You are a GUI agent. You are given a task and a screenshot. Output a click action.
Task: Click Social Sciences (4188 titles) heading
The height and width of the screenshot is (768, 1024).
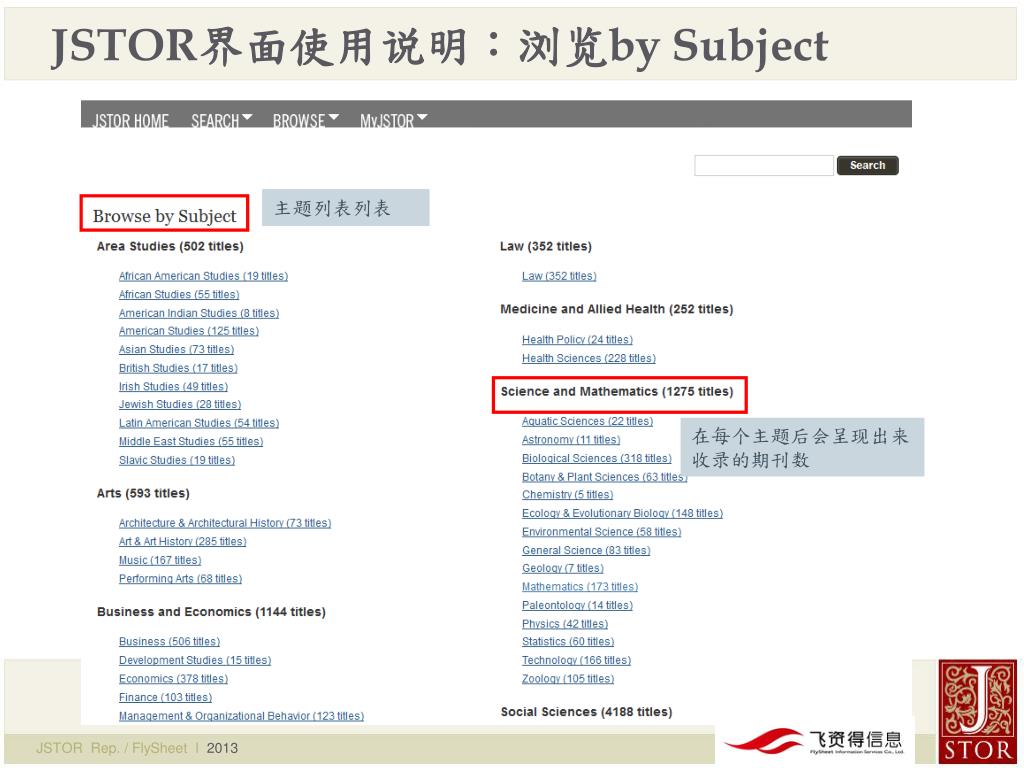click(x=586, y=712)
